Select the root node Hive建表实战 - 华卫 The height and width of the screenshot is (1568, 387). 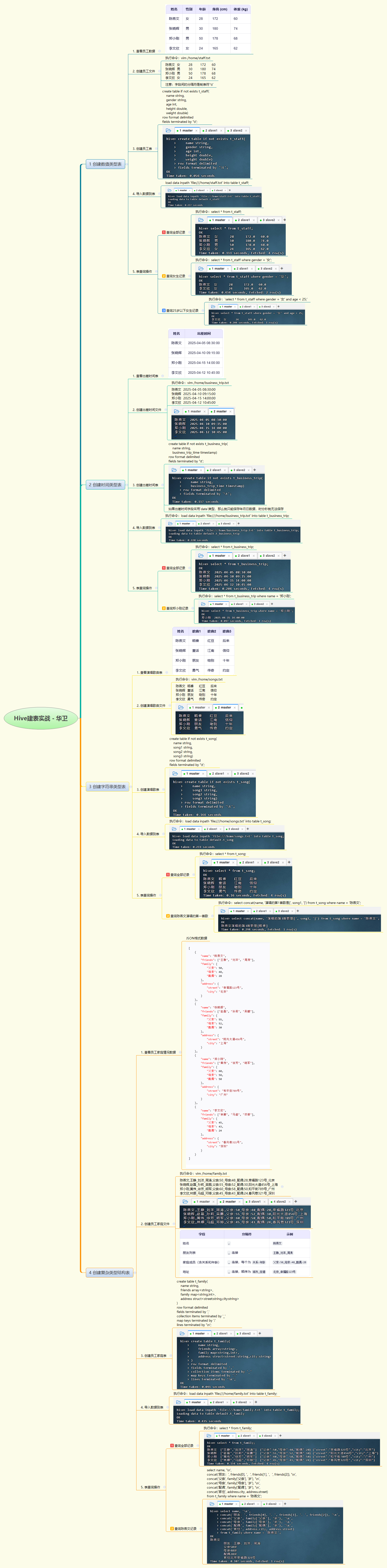[x=41, y=718]
